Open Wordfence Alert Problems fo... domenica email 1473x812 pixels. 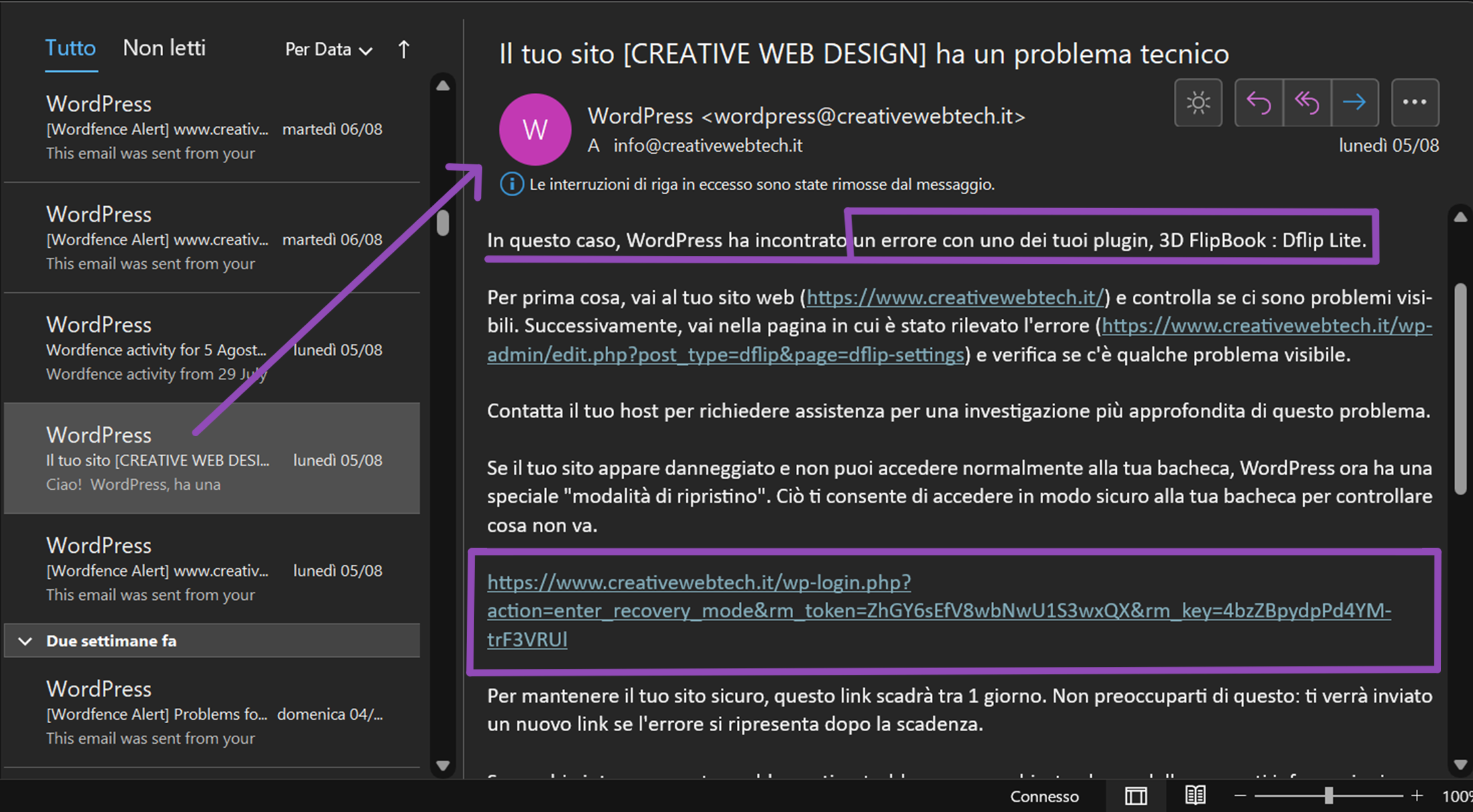(x=212, y=713)
